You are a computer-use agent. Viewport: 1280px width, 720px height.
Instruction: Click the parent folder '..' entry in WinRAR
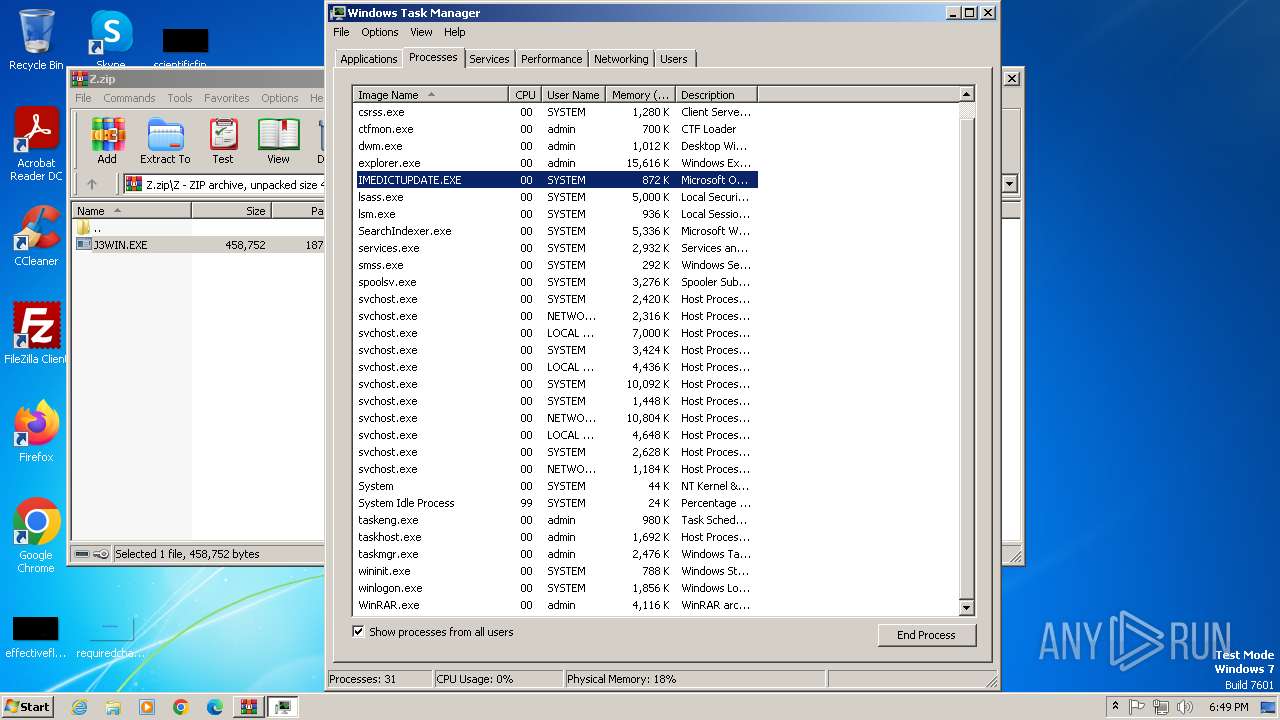click(90, 228)
